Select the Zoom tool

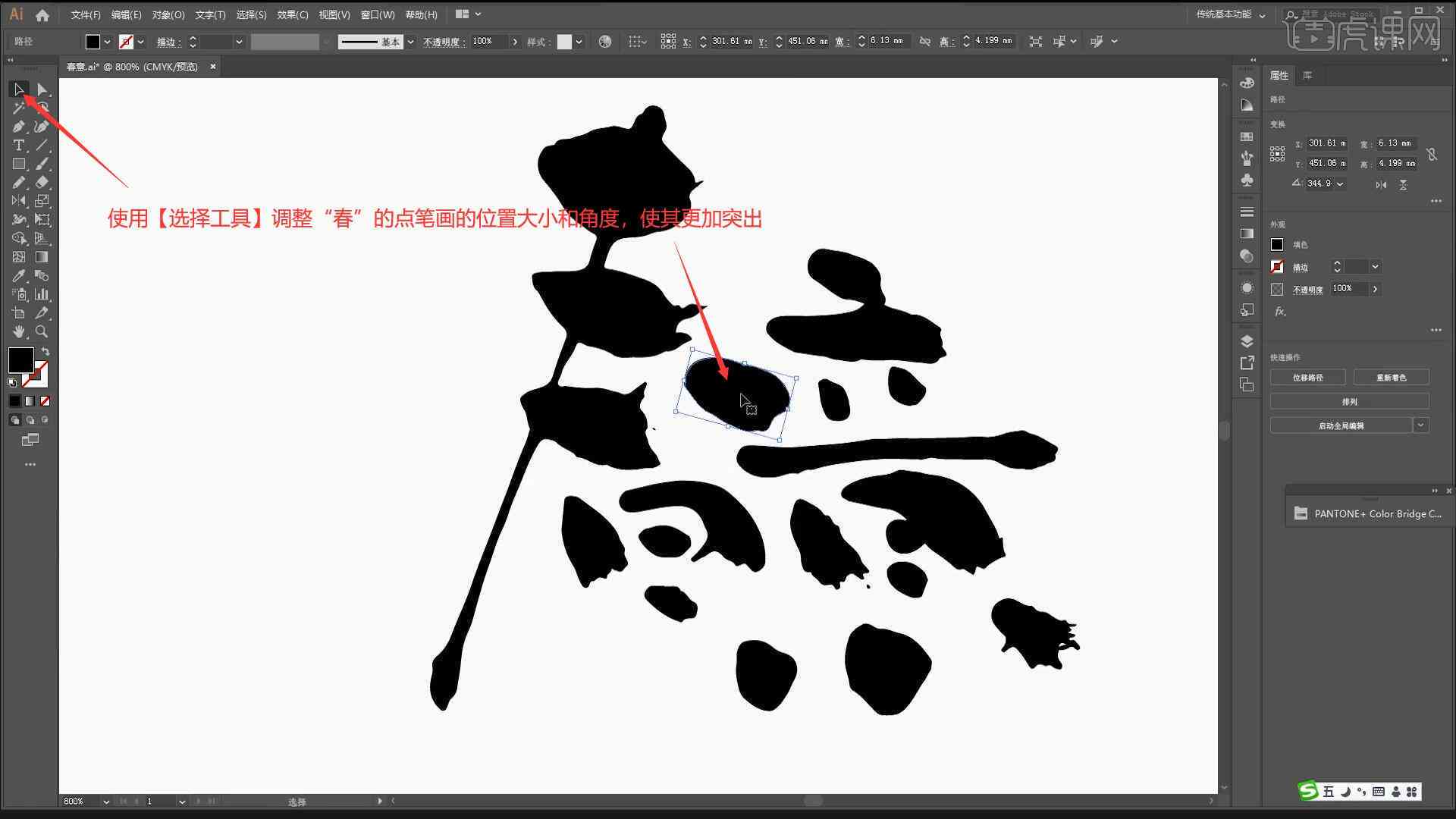41,331
